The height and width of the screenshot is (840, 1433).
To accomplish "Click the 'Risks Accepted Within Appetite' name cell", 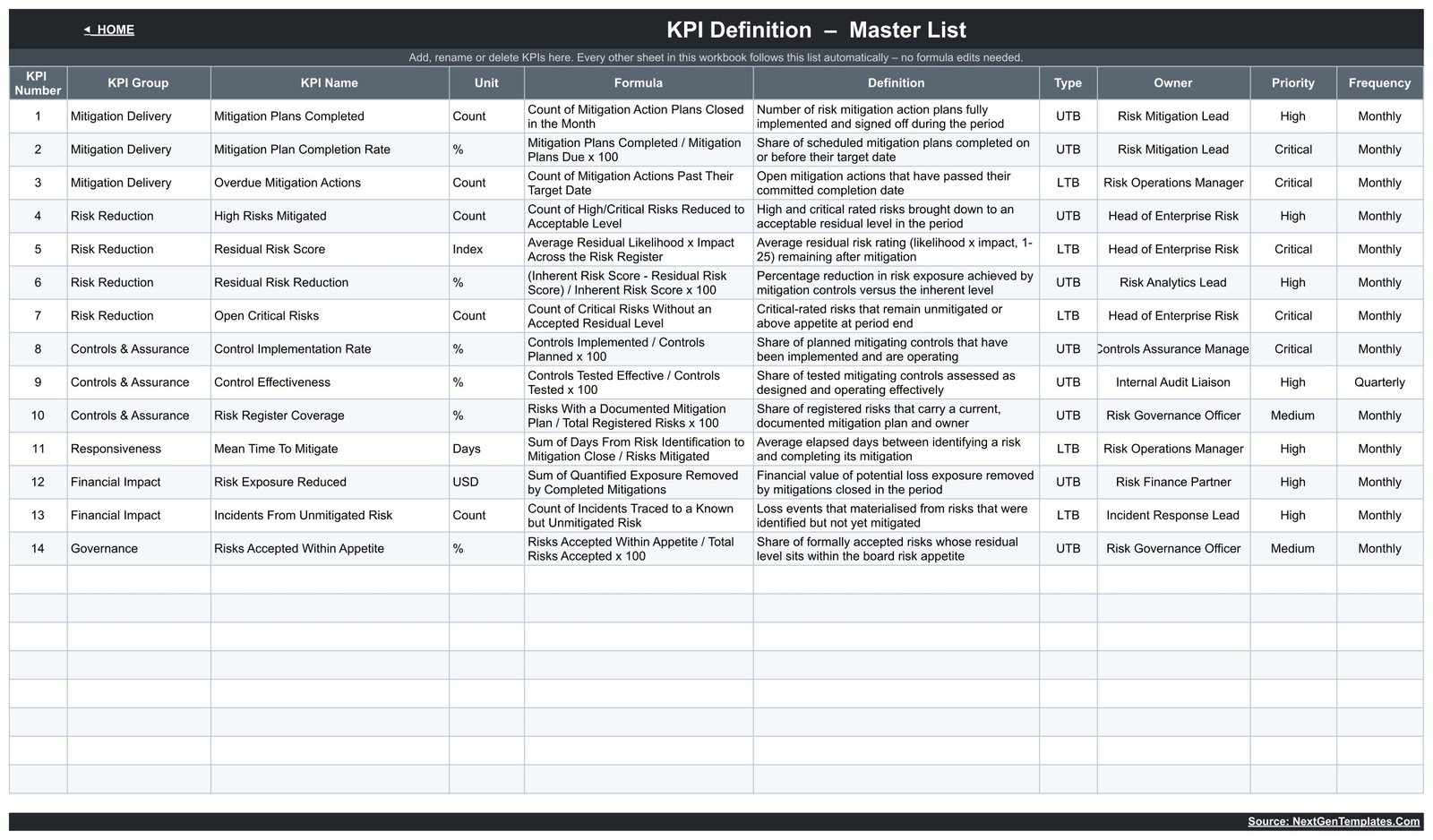I will click(330, 548).
